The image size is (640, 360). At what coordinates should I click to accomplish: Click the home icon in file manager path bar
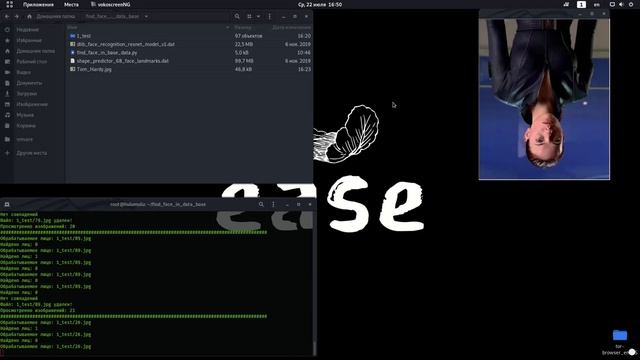pos(29,16)
